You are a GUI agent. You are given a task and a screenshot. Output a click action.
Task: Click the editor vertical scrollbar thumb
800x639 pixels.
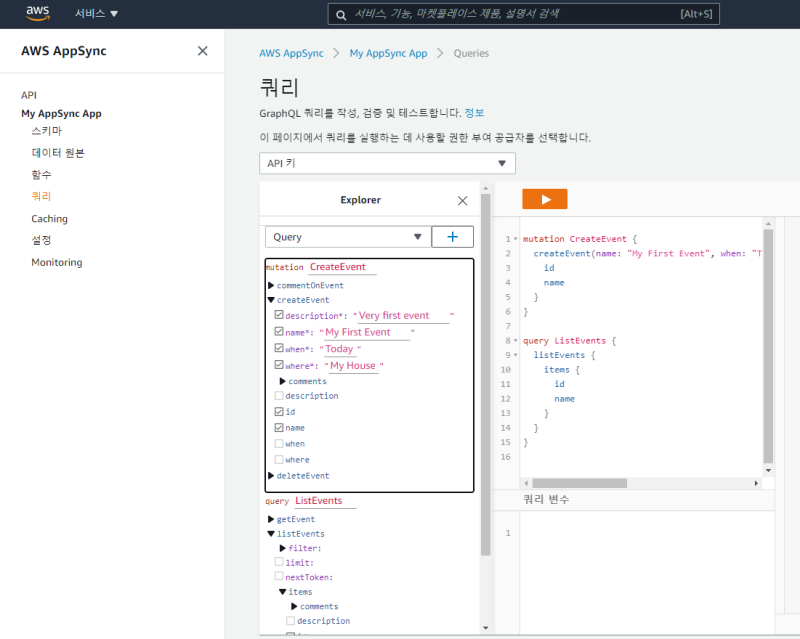coord(768,346)
